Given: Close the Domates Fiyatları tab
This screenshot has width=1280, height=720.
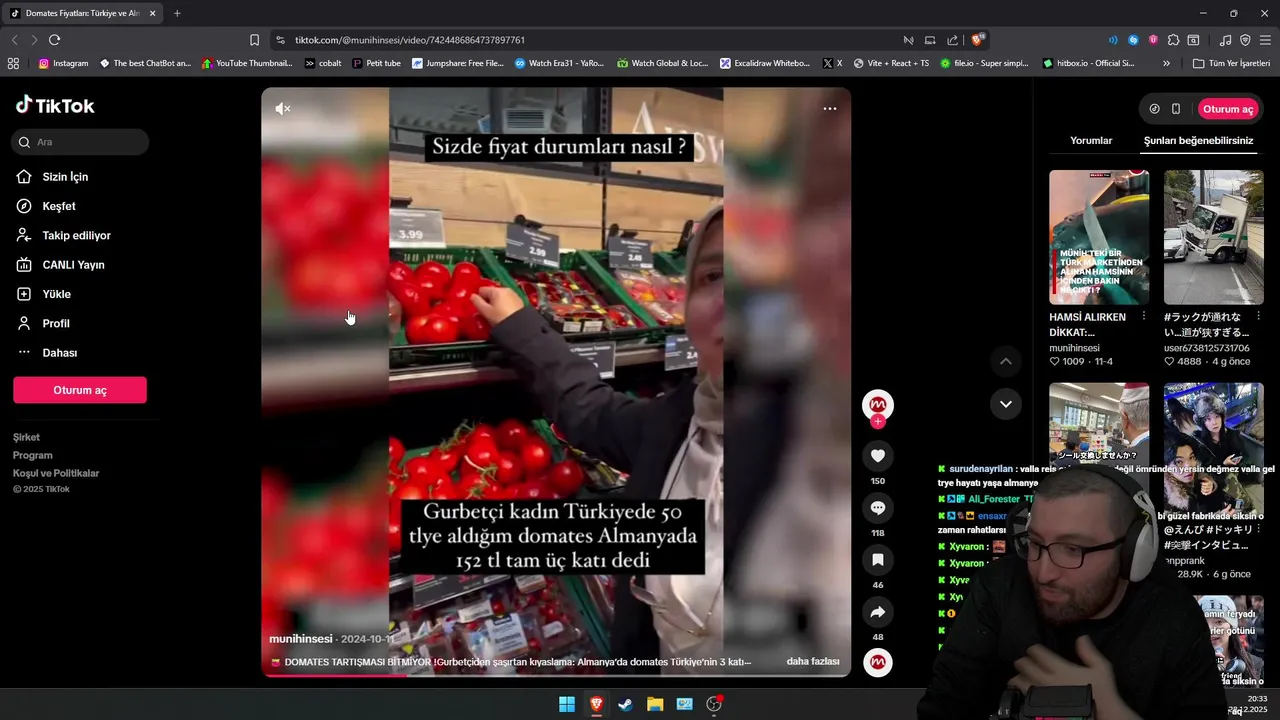Looking at the screenshot, I should click(152, 13).
